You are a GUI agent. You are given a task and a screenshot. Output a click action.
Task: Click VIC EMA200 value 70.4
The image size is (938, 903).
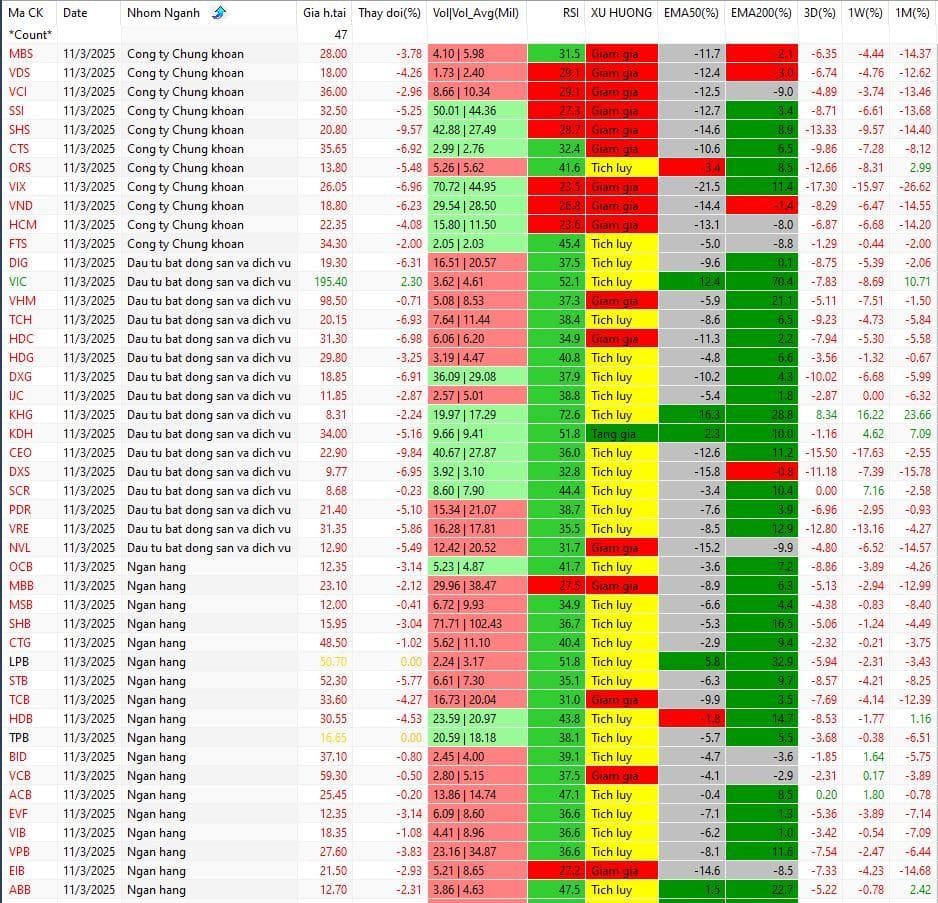(781, 282)
